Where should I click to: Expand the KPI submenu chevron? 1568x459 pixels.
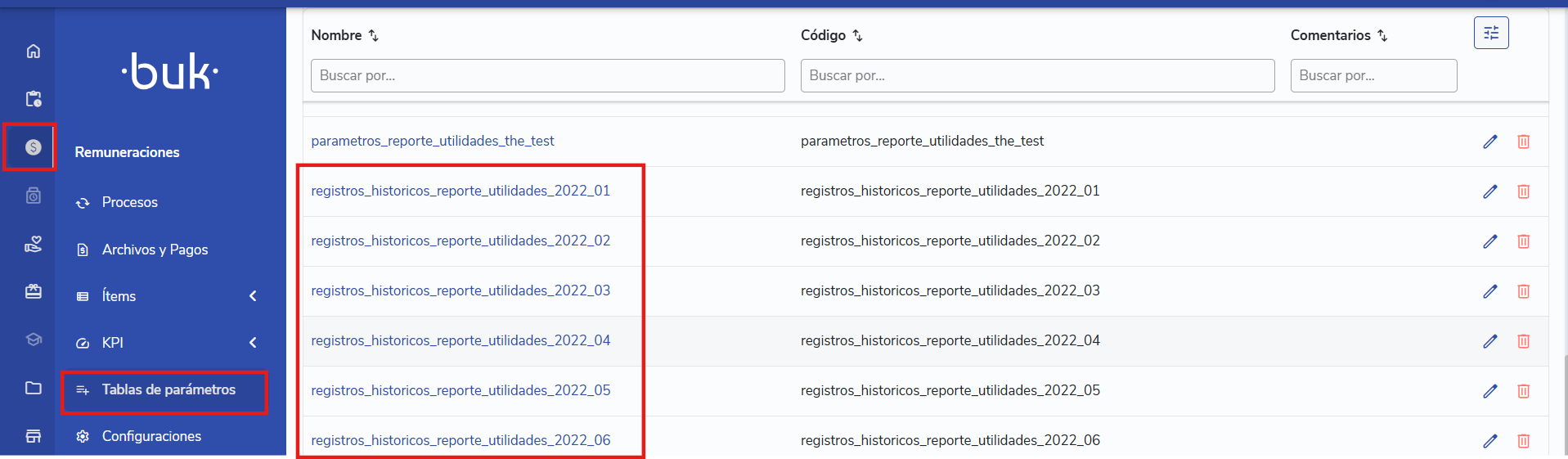pos(253,343)
